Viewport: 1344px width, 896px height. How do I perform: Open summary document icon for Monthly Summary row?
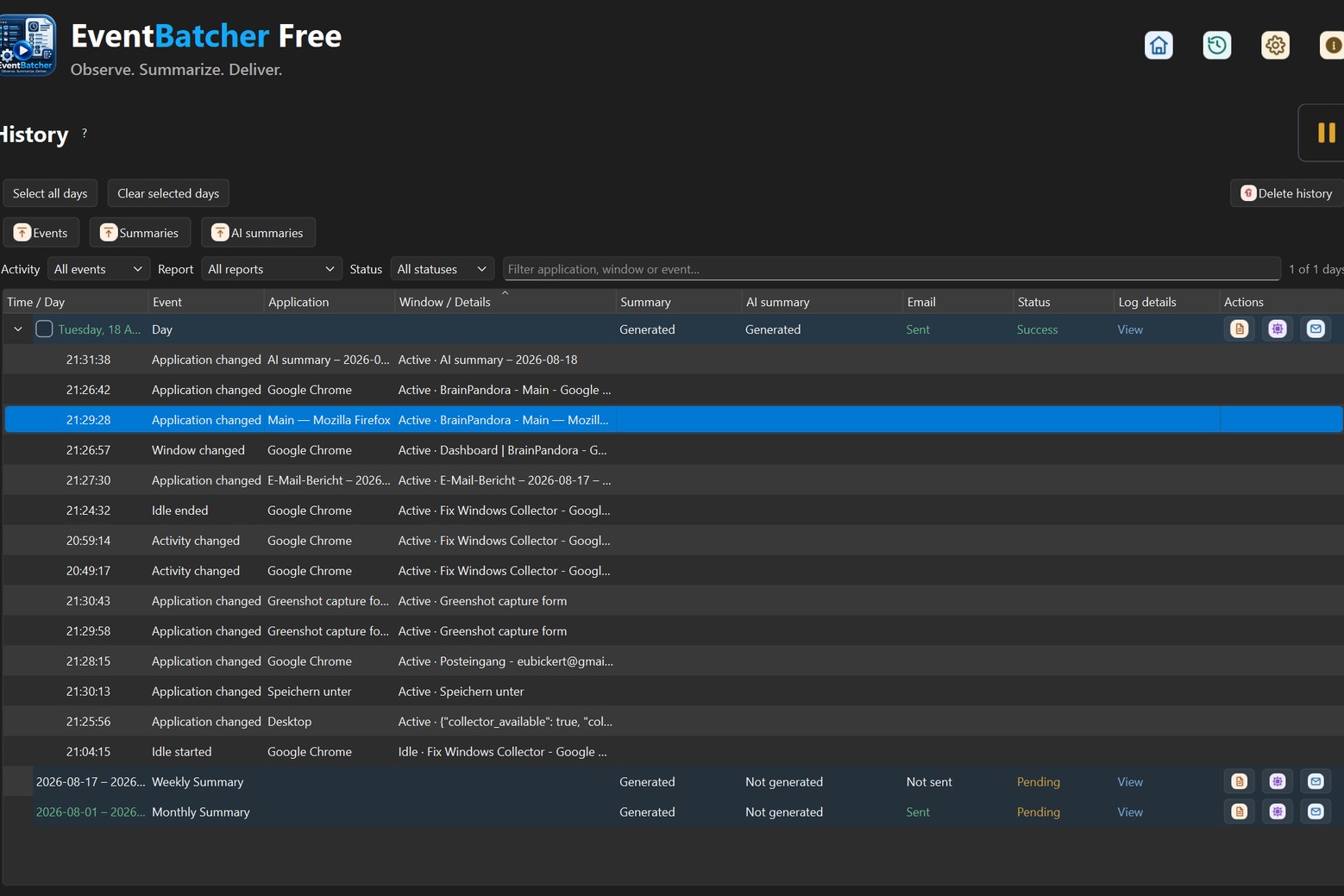click(x=1240, y=811)
